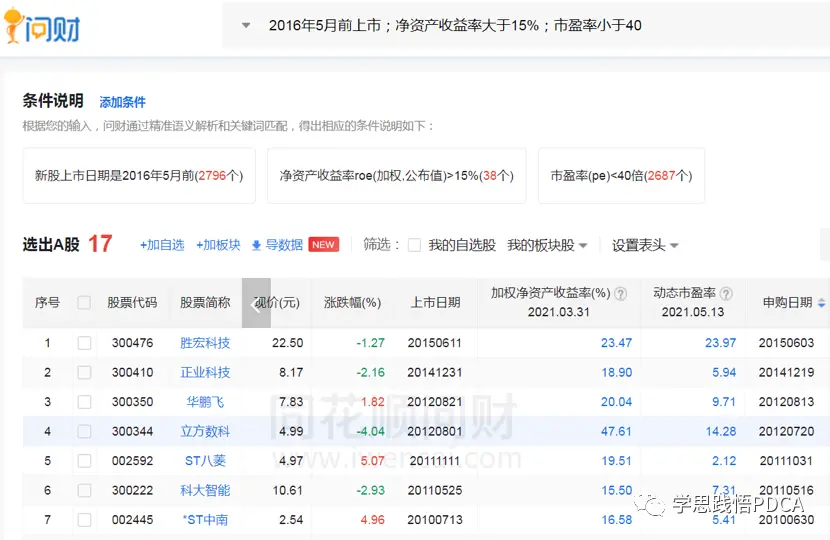Click help icon next to 加权净资产收益率
830x540 pixels.
pyautogui.click(x=620, y=294)
